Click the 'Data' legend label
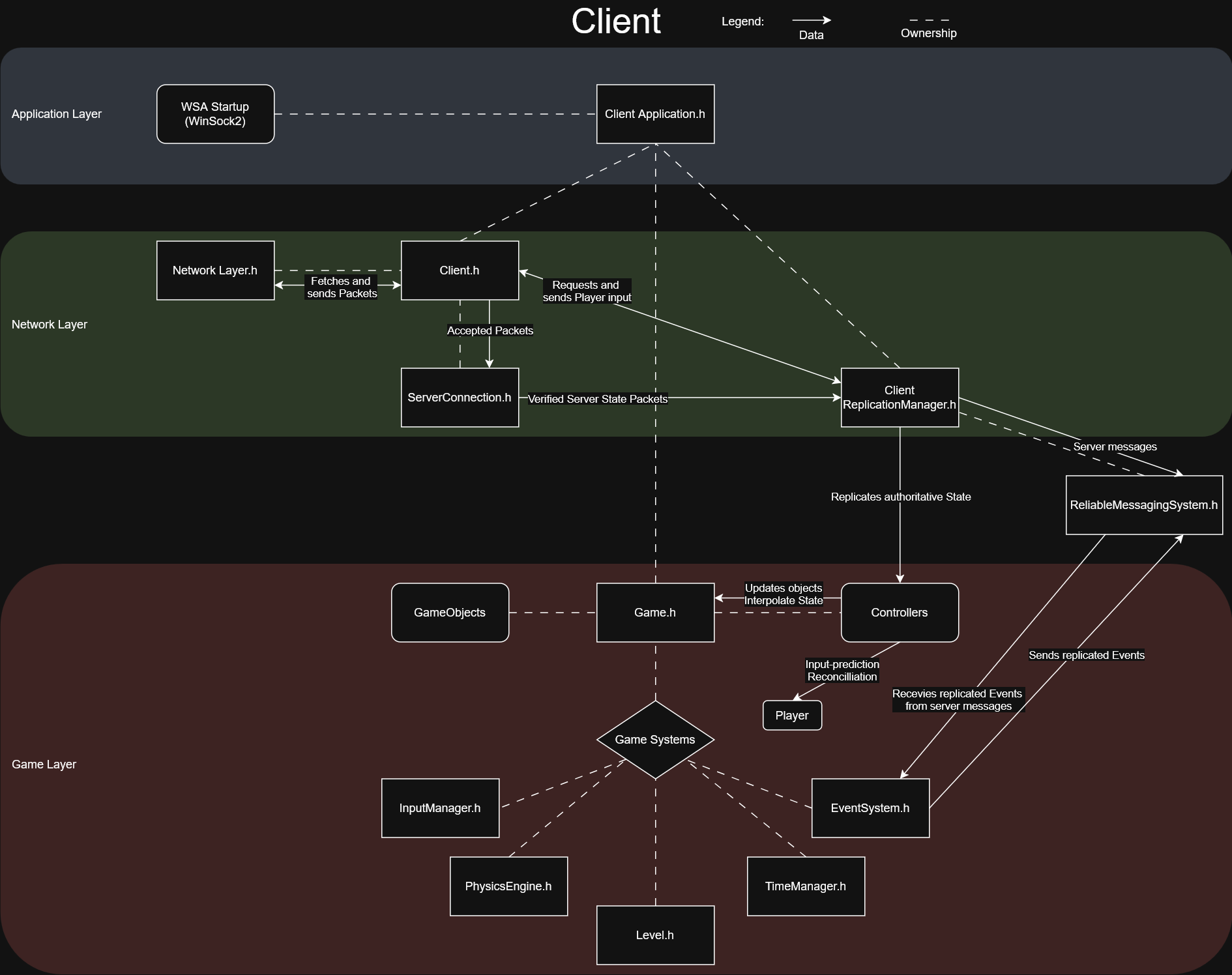The image size is (1232, 975). click(x=812, y=35)
